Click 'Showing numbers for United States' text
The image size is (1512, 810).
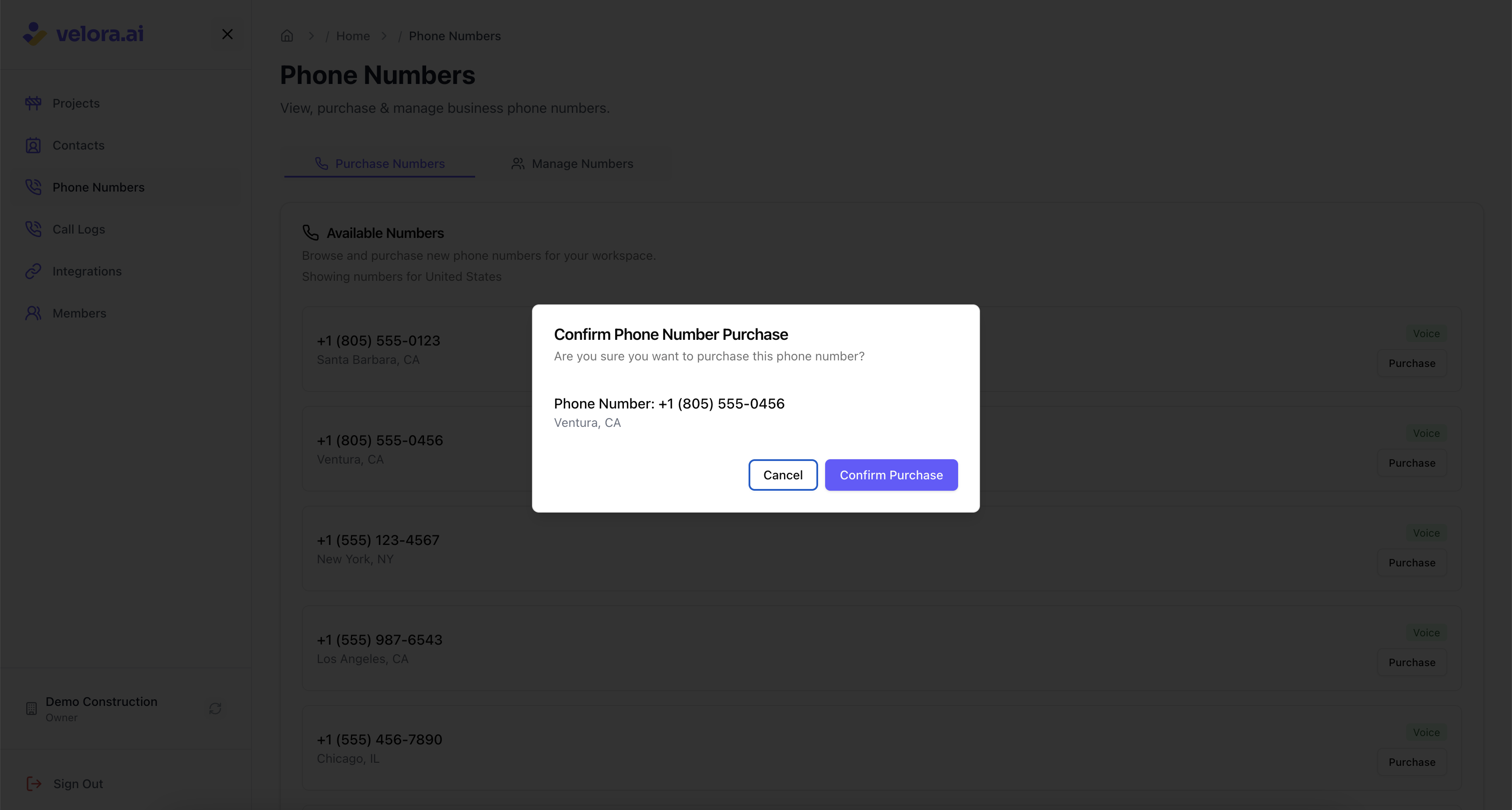402,276
